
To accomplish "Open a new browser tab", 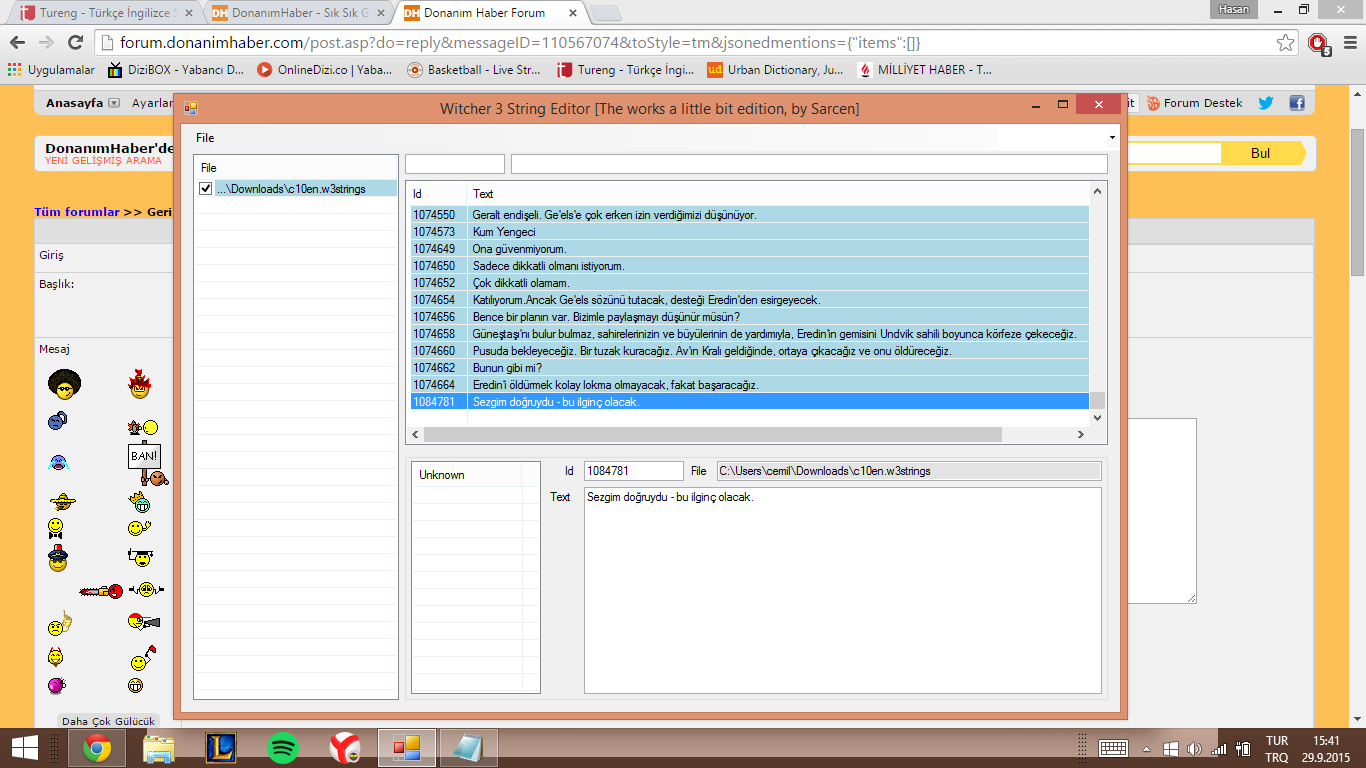I will pyautogui.click(x=606, y=13).
